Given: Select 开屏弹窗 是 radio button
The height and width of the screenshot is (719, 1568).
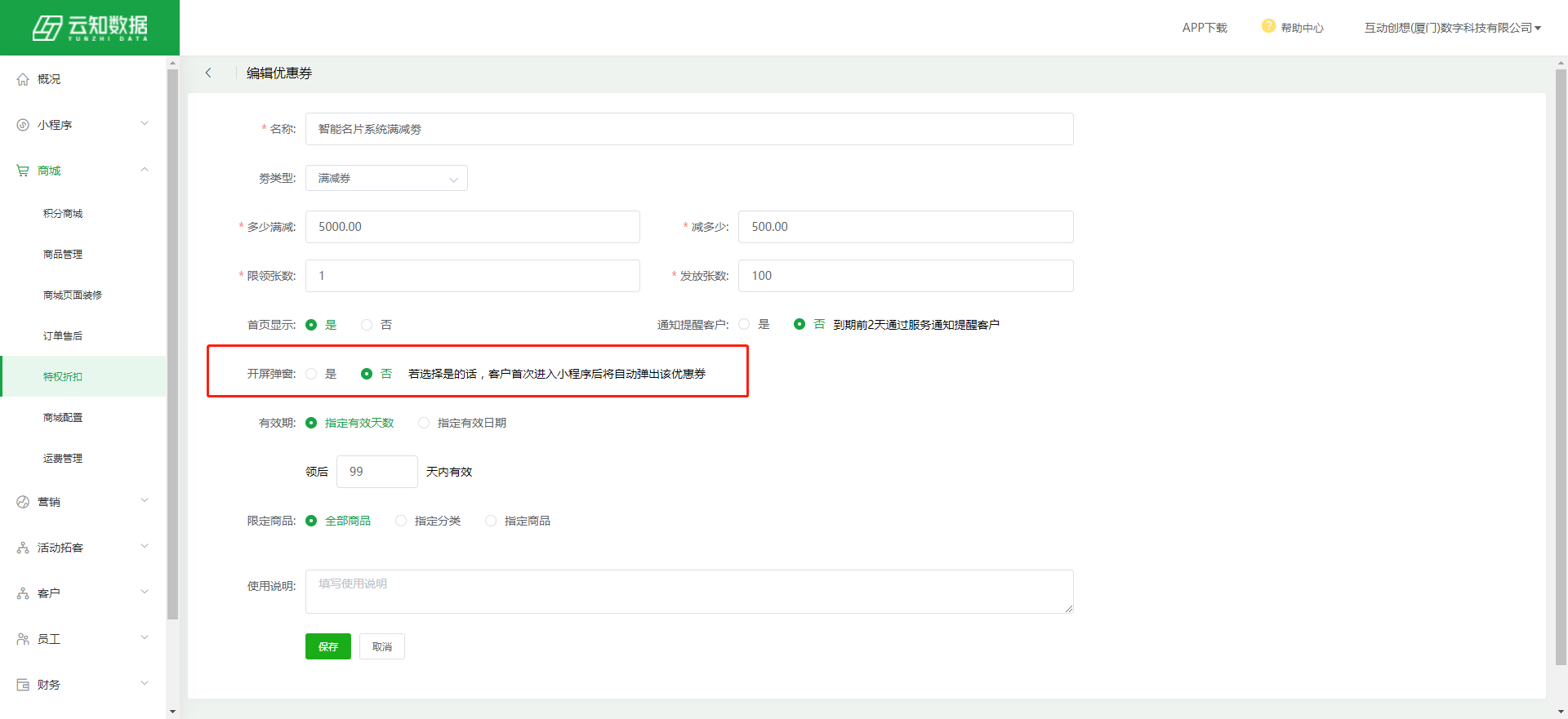Looking at the screenshot, I should point(311,374).
